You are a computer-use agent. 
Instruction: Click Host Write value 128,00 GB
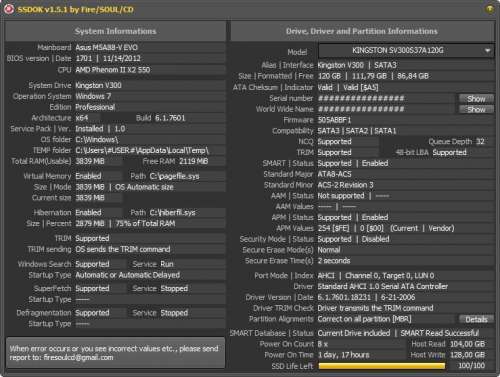pos(467,355)
